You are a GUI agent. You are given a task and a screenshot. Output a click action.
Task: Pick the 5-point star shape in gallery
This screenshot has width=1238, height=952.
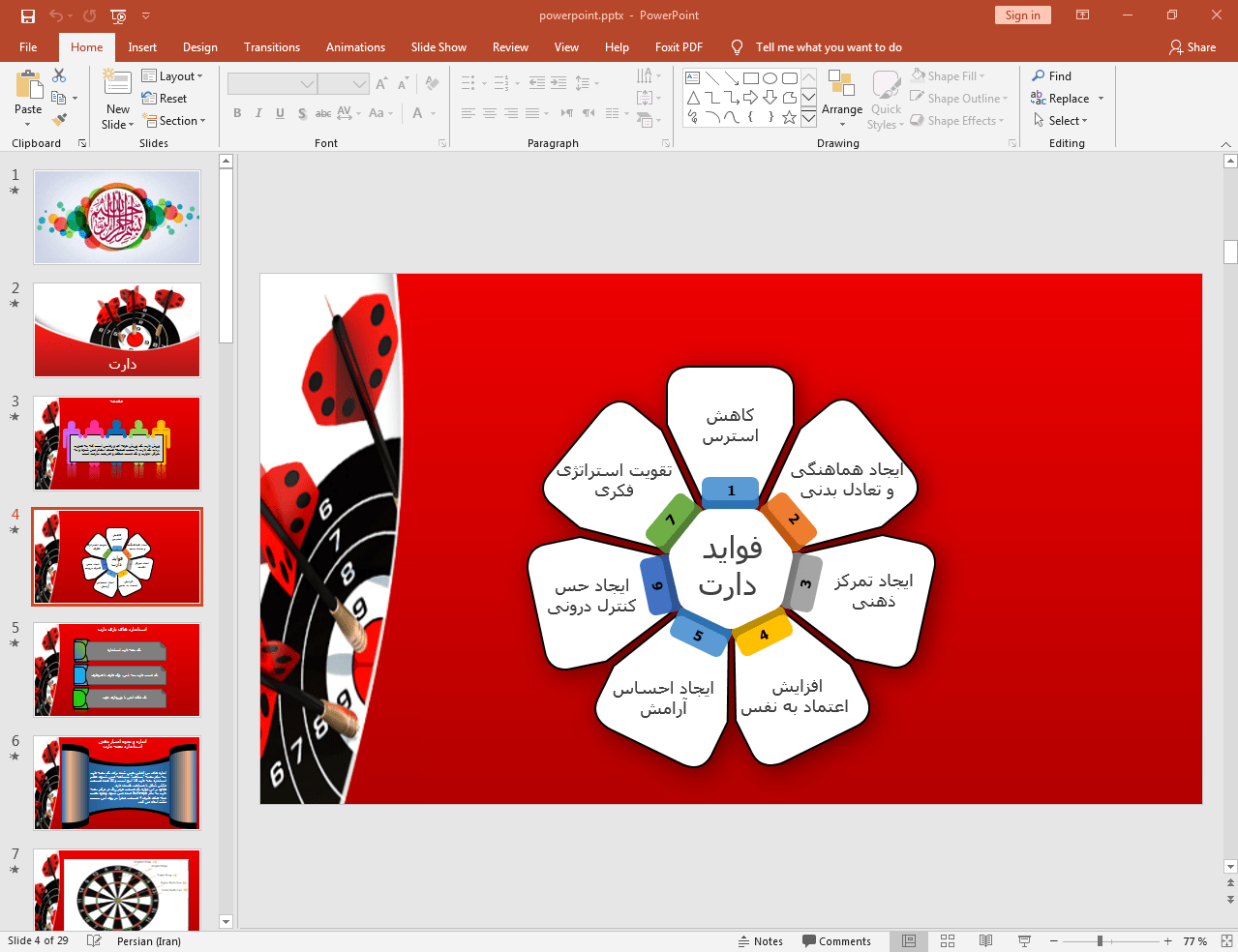click(789, 117)
